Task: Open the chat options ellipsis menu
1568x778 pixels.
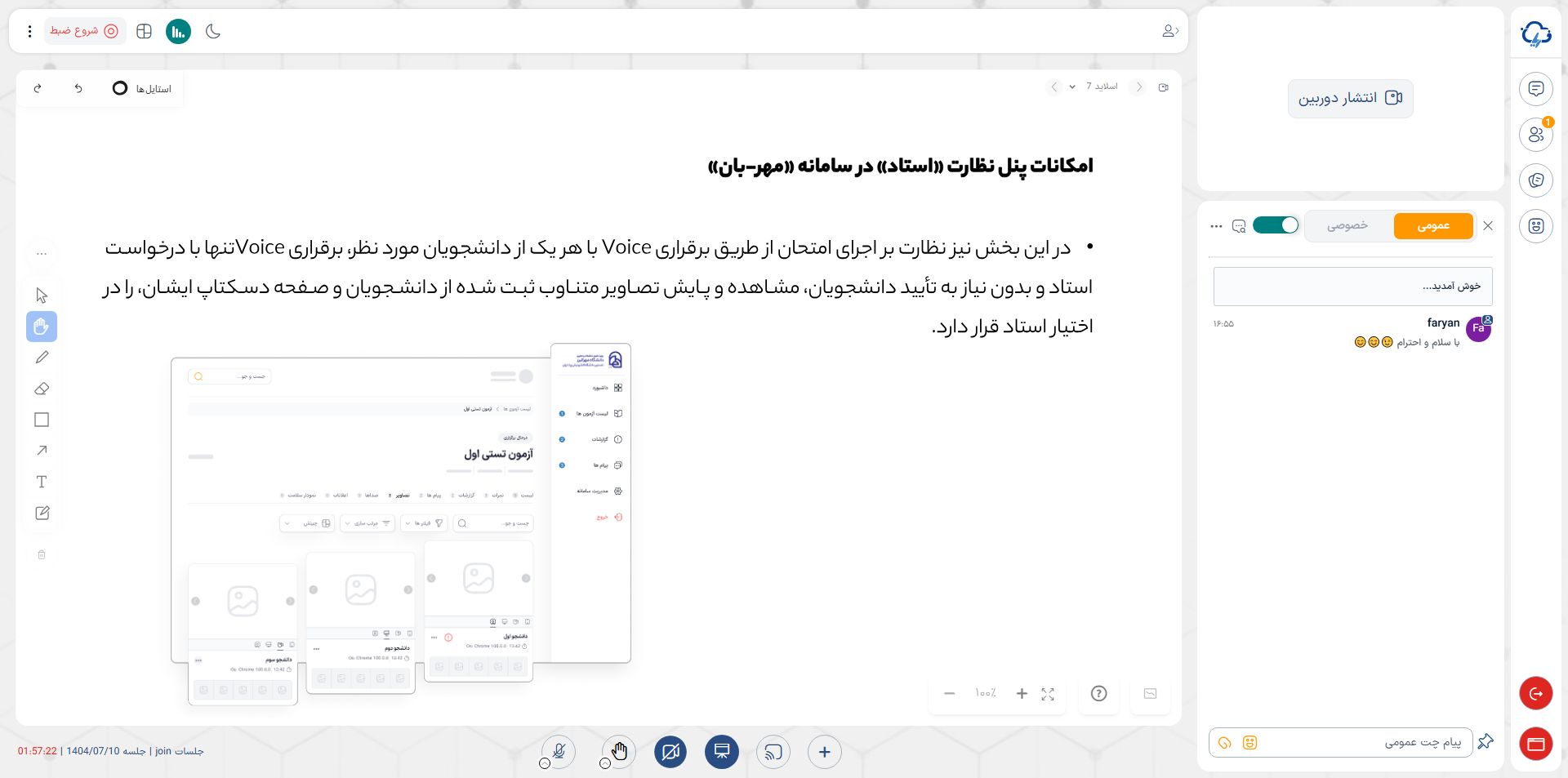Action: click(x=1217, y=226)
